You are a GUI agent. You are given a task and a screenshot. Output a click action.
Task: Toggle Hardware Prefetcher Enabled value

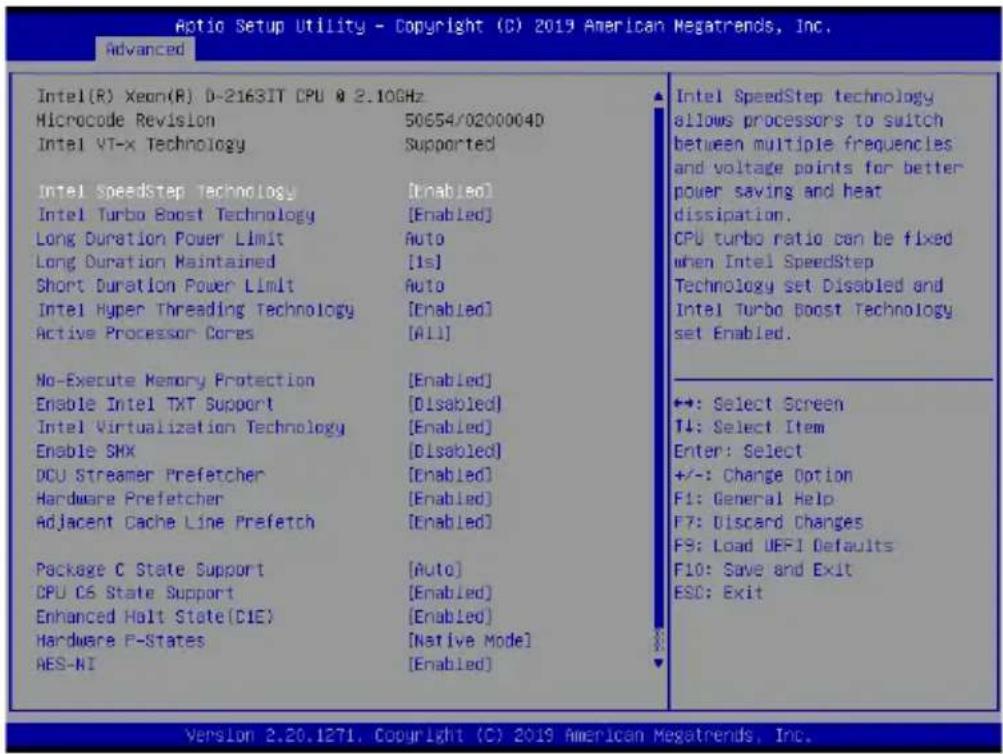point(450,499)
